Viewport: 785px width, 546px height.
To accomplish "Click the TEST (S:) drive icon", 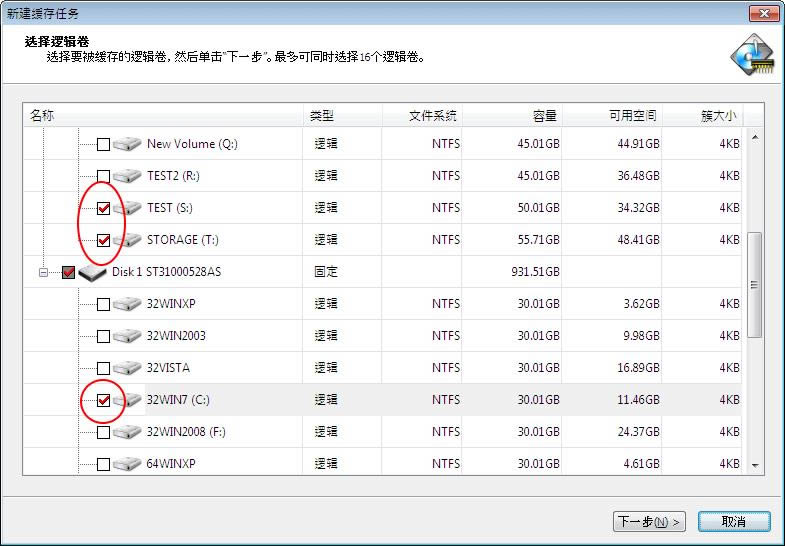I will (x=127, y=208).
